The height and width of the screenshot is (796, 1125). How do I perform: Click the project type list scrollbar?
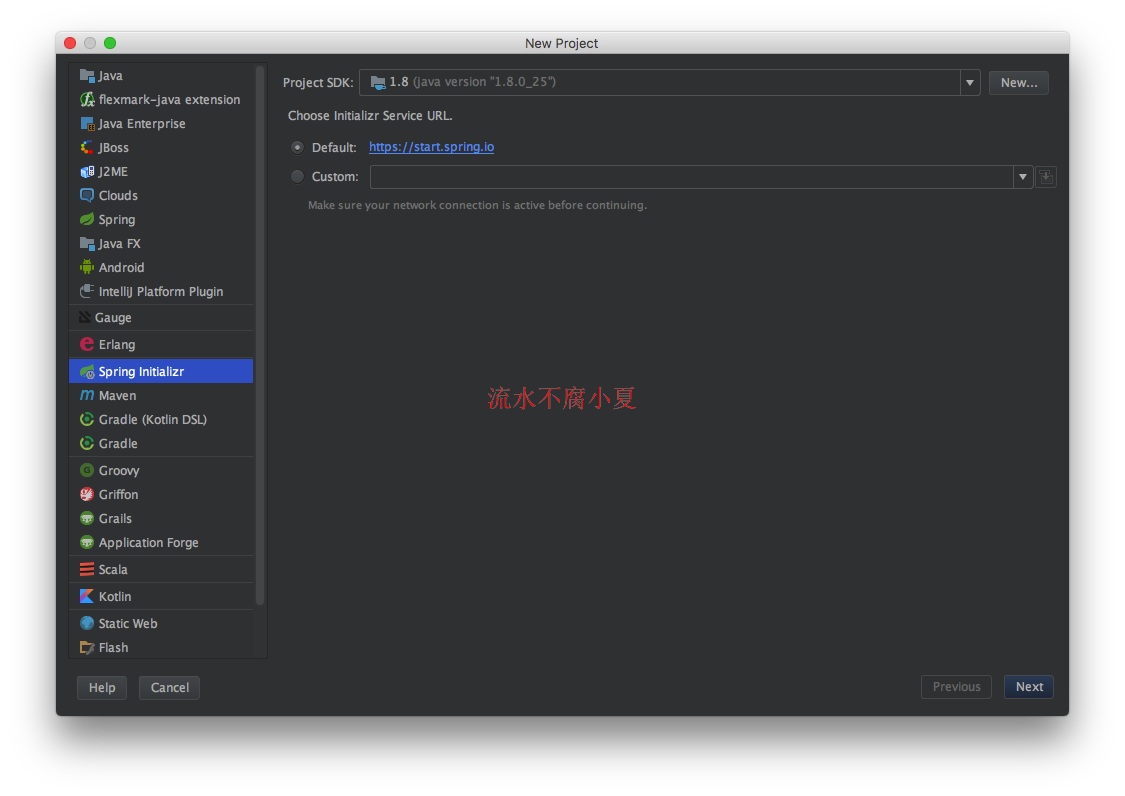[x=260, y=336]
